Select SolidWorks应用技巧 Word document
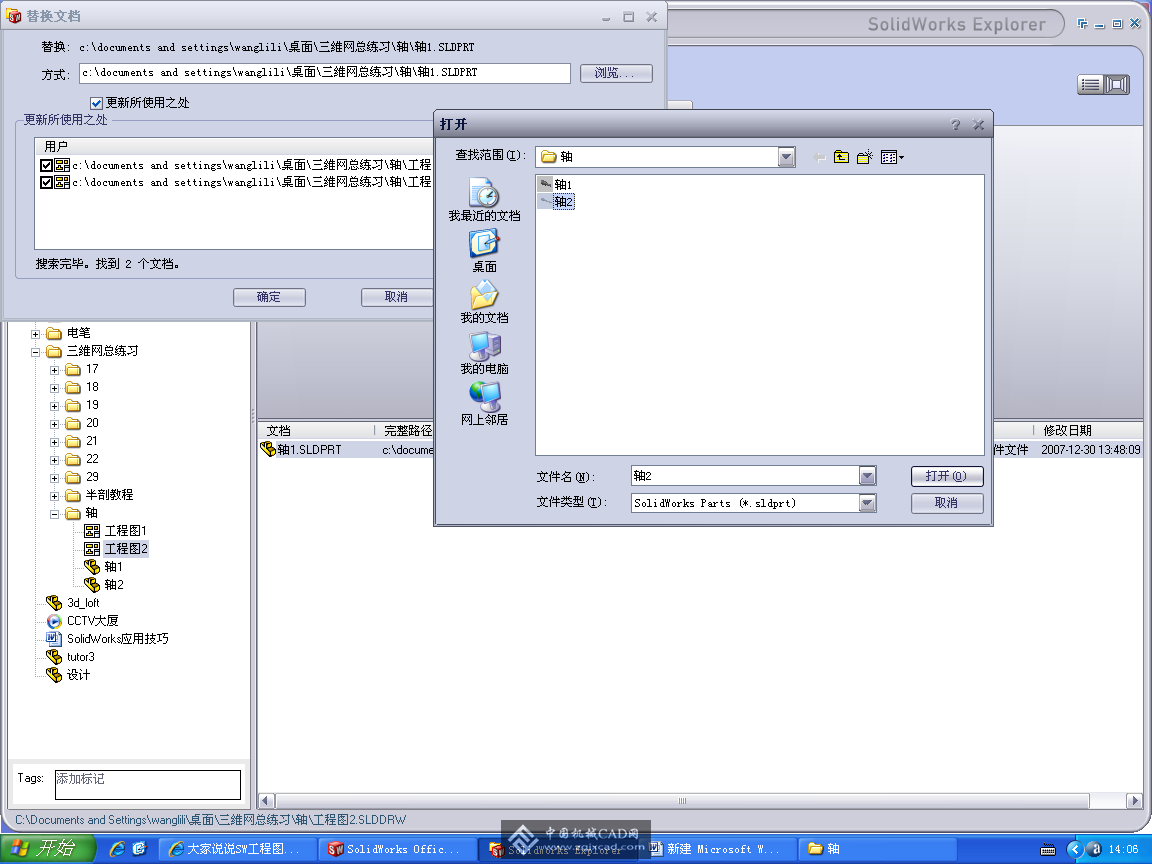 [107, 638]
